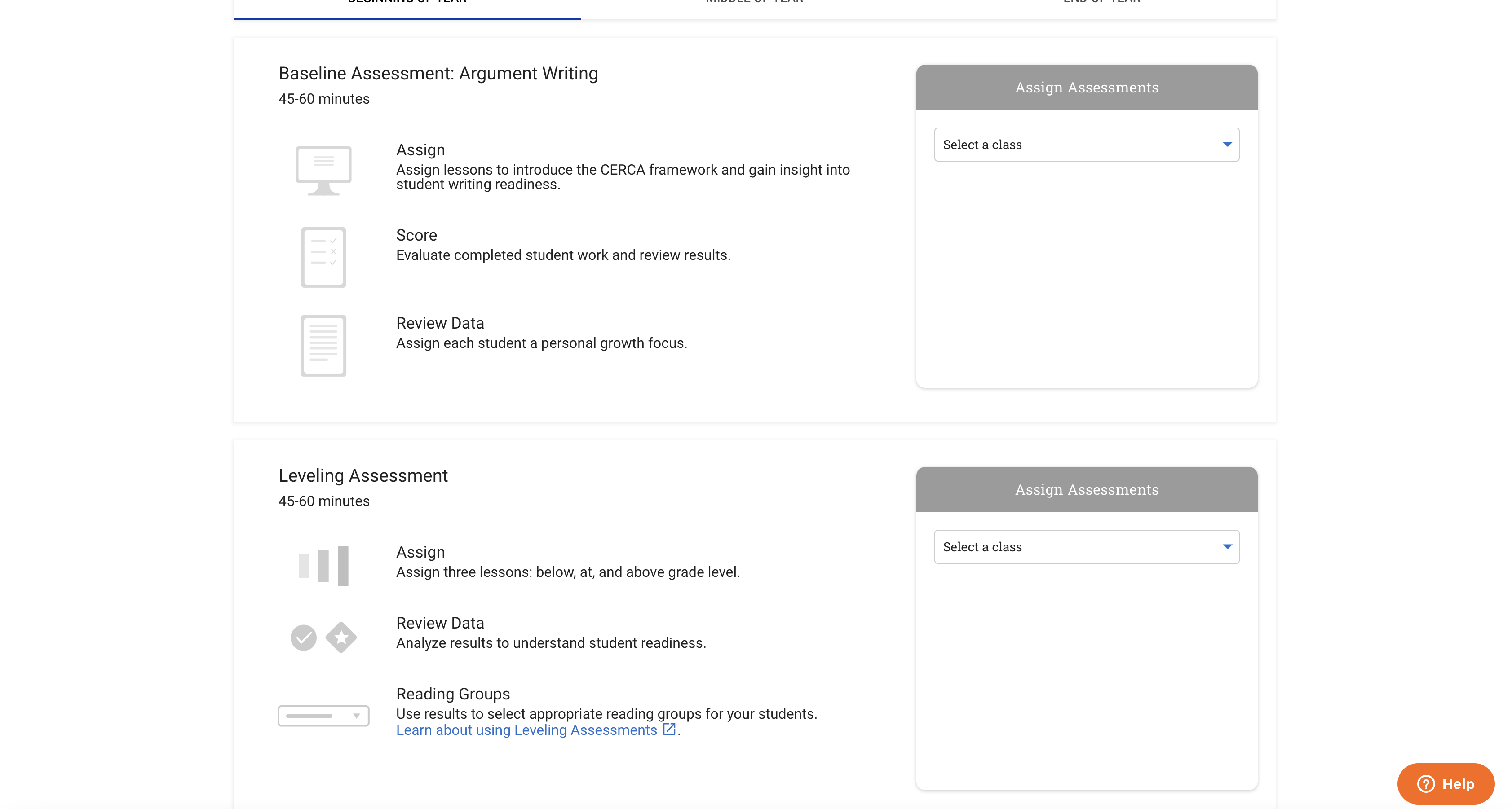The height and width of the screenshot is (809, 1512).
Task: Click the gray circular checkmark icon
Action: pos(304,637)
